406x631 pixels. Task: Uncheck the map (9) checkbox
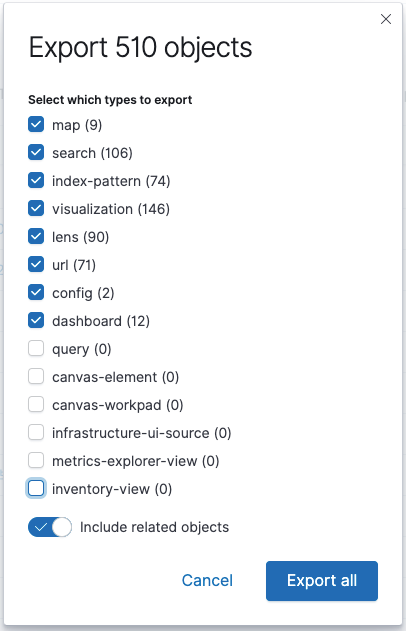coord(36,124)
